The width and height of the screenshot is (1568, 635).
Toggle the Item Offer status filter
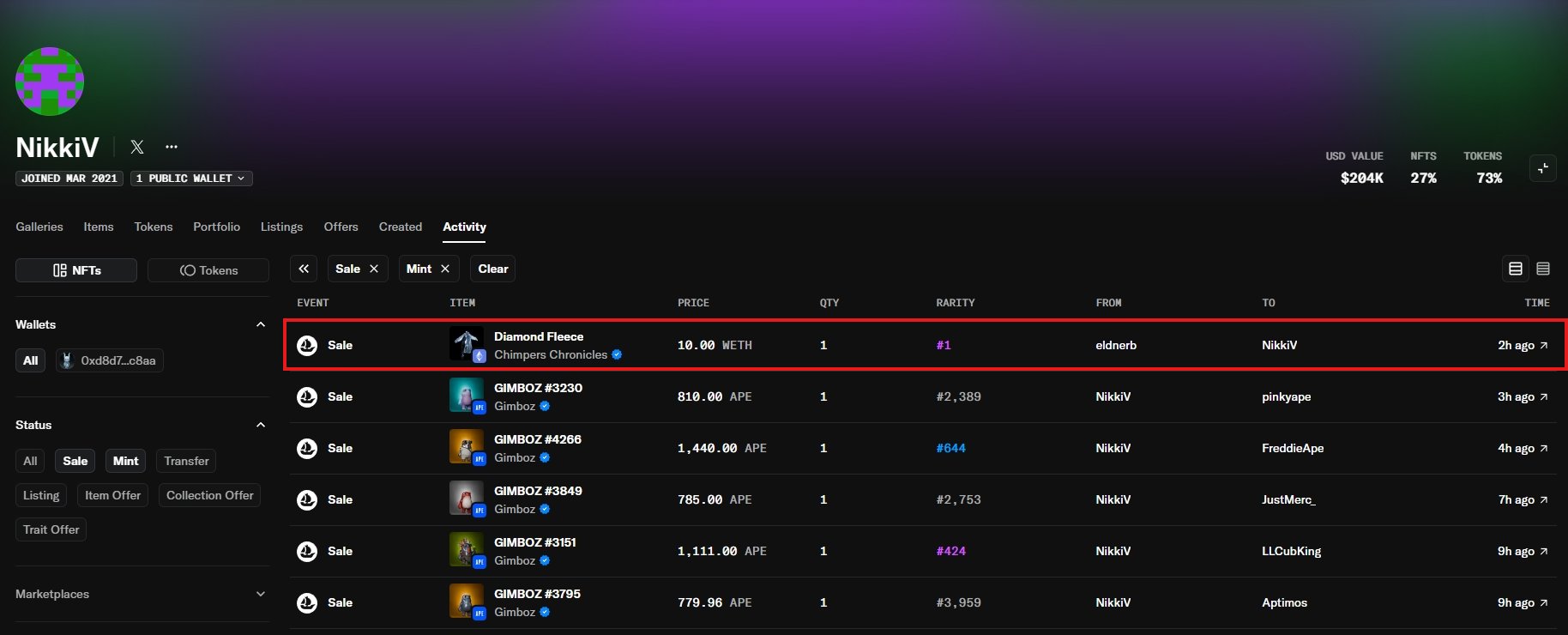tap(112, 495)
